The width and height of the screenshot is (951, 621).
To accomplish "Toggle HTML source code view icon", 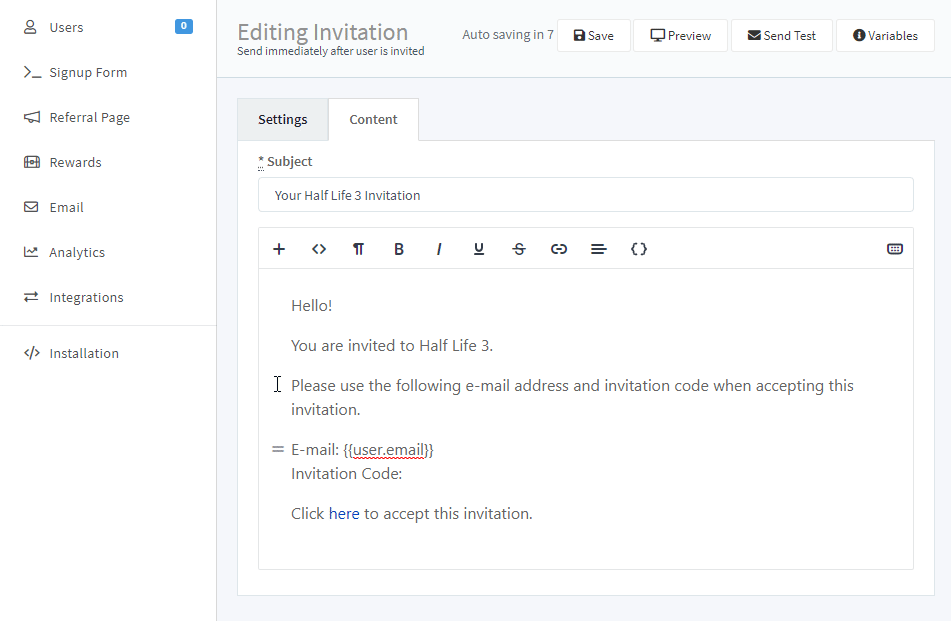I will coord(319,249).
